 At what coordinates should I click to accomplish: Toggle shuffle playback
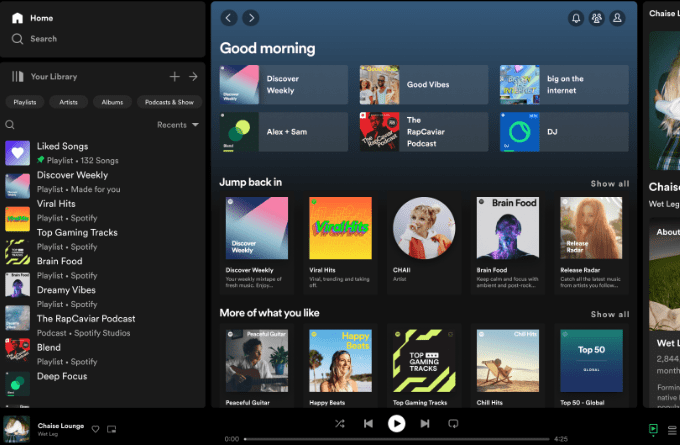point(340,424)
